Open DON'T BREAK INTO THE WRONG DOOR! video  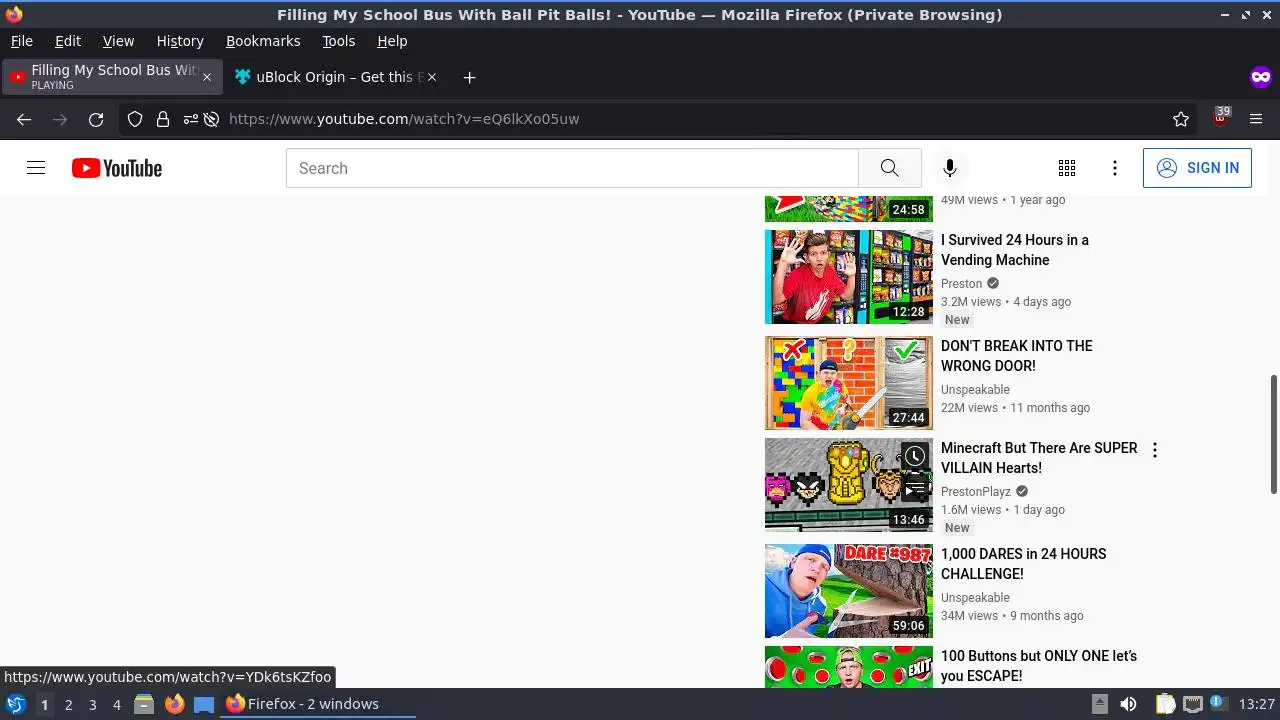coord(1017,356)
